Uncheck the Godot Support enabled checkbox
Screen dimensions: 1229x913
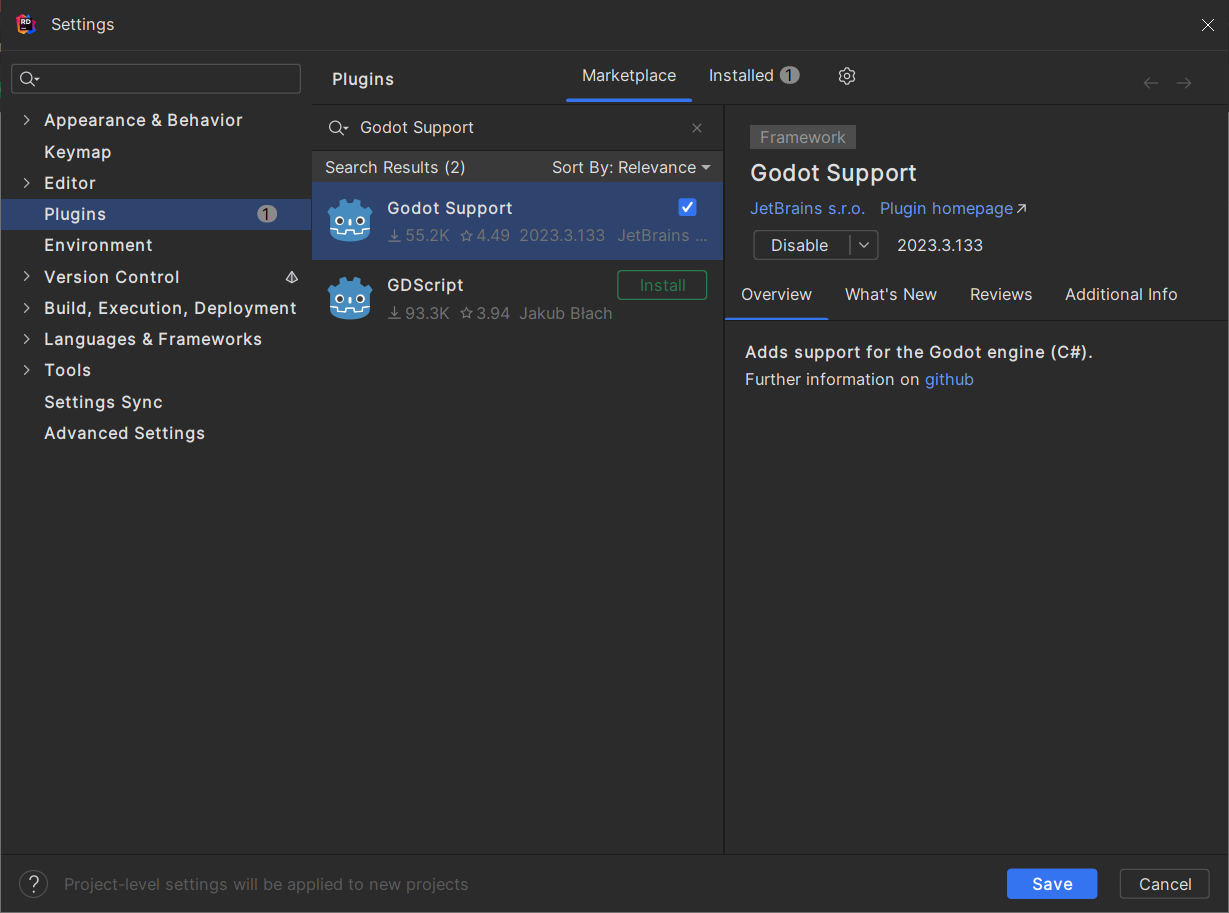[687, 207]
